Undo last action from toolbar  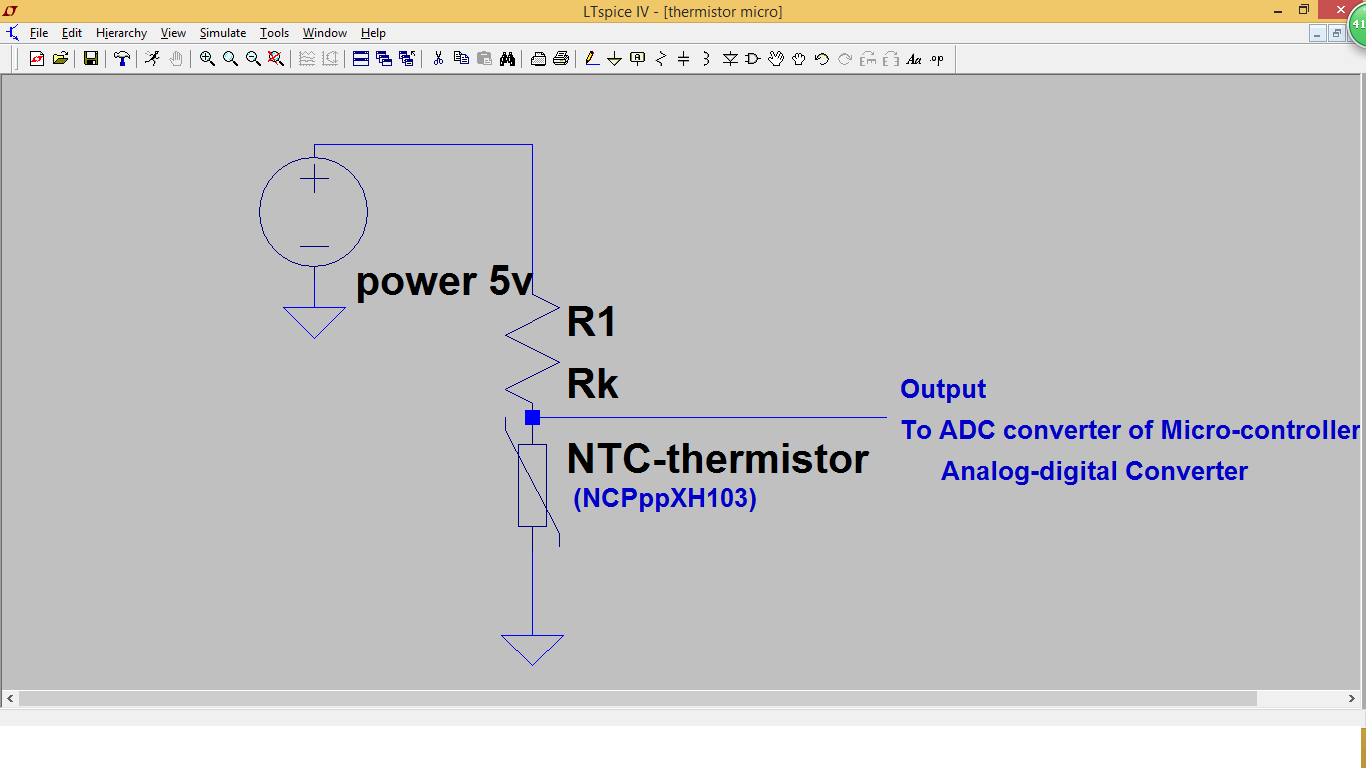coord(822,59)
